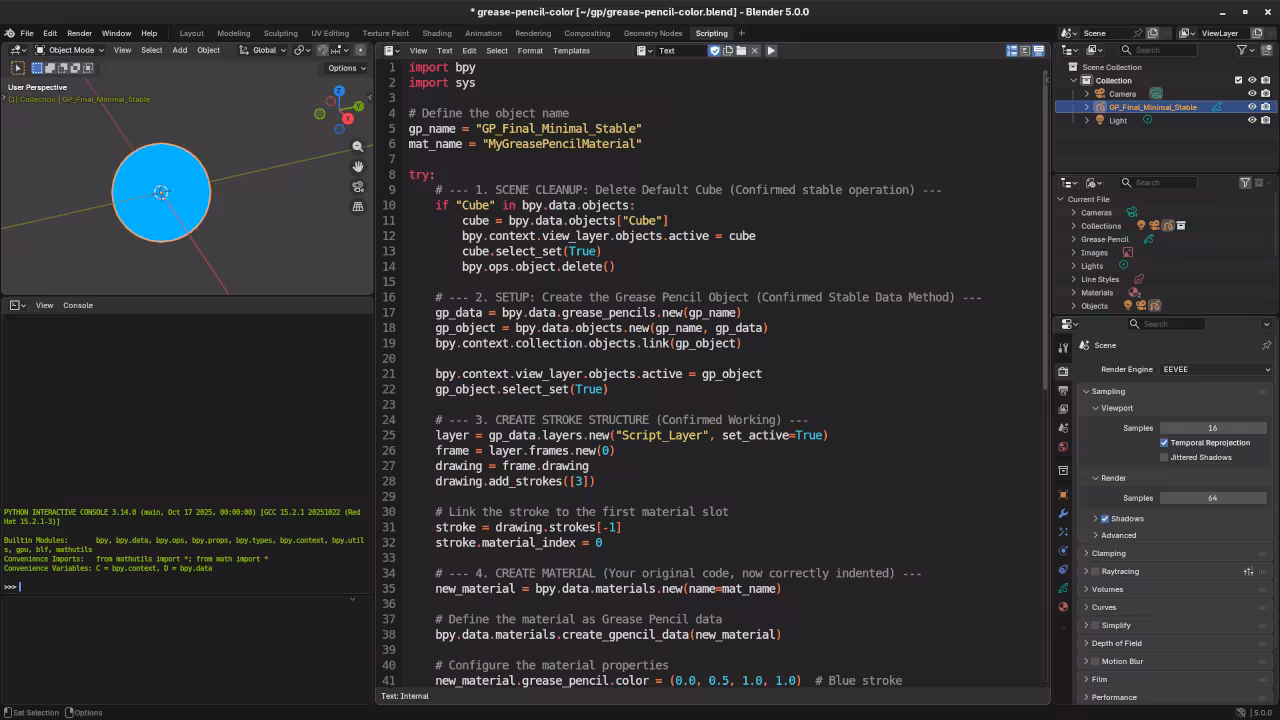Create new text datablock in Scripting editor

point(727,50)
